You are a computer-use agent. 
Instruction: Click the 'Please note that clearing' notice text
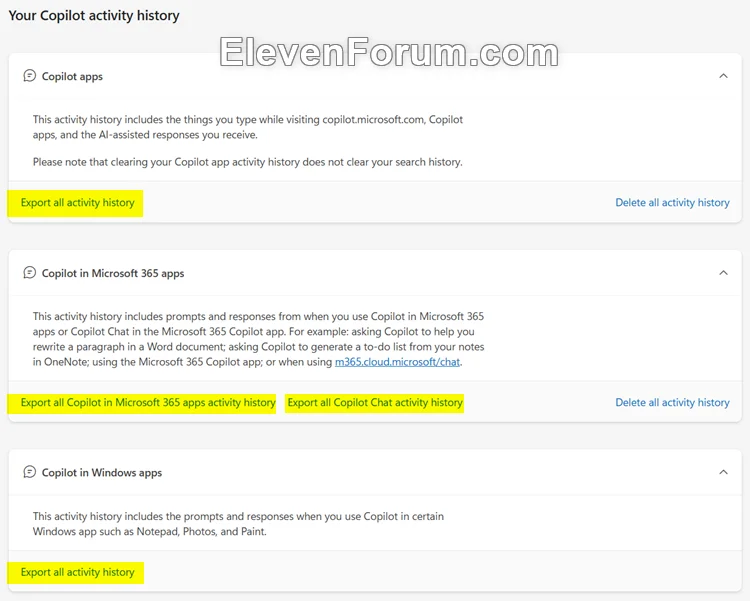[247, 162]
